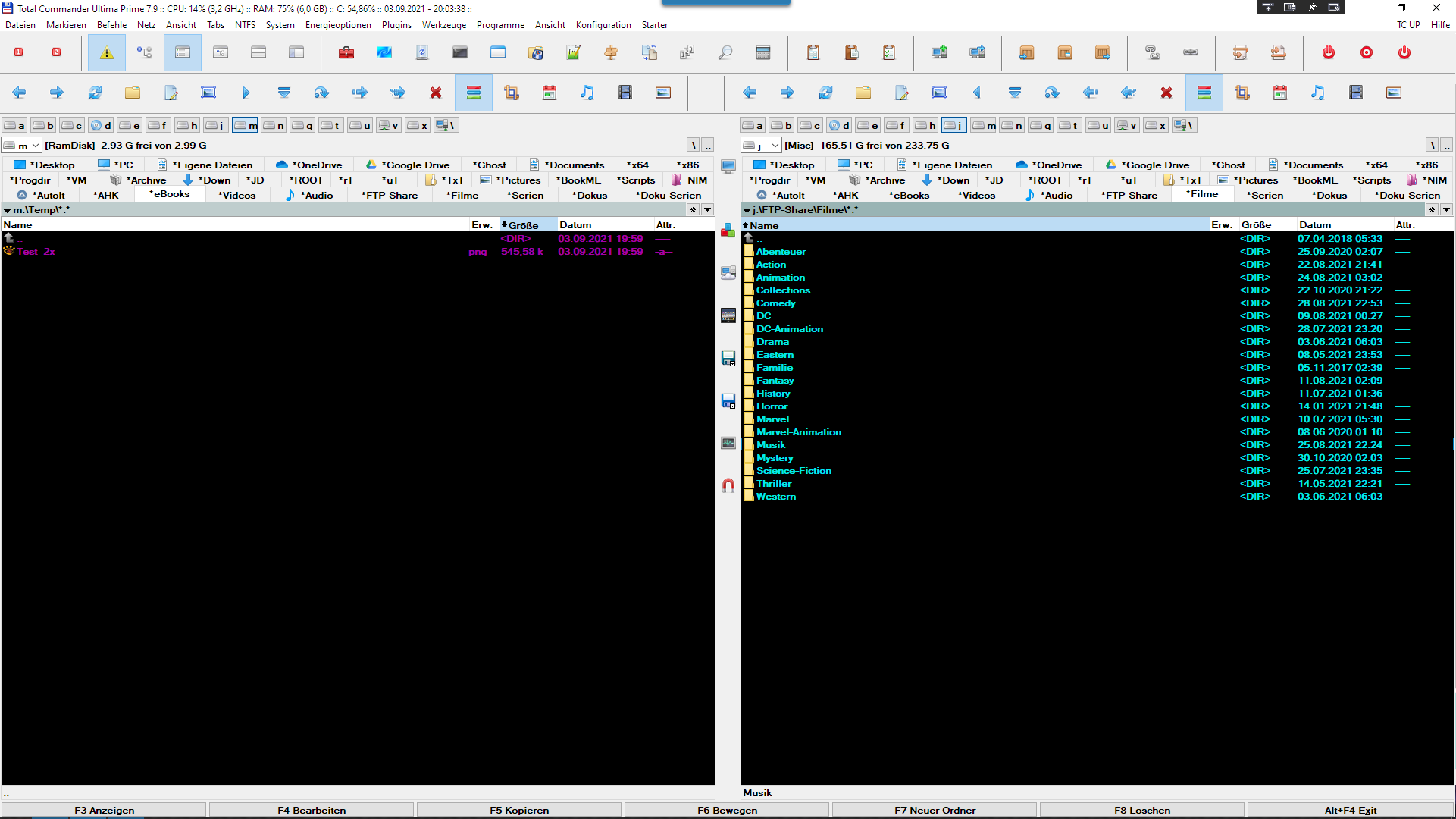Toggle the yellow warning triangle toolbar button

[107, 52]
